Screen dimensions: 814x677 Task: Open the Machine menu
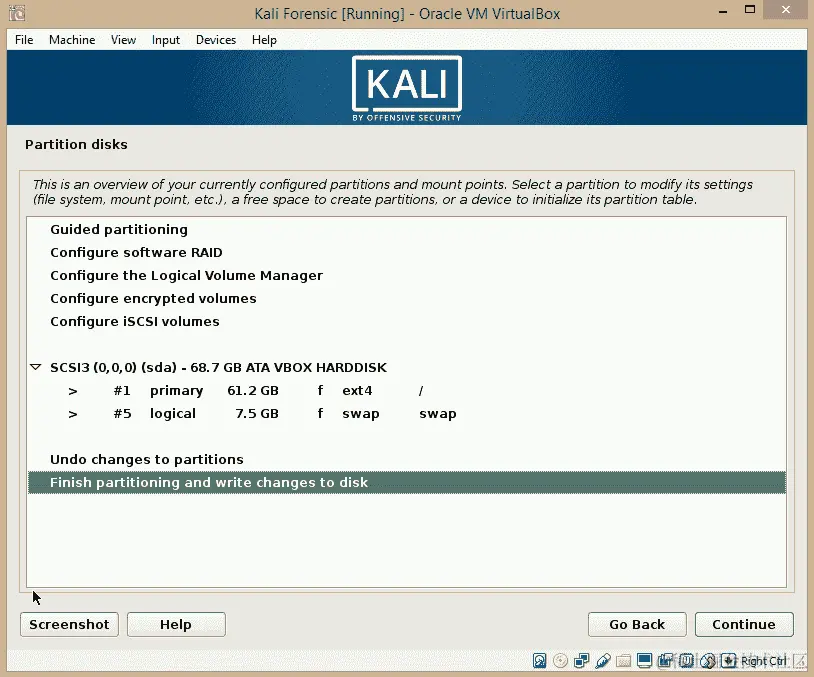72,40
